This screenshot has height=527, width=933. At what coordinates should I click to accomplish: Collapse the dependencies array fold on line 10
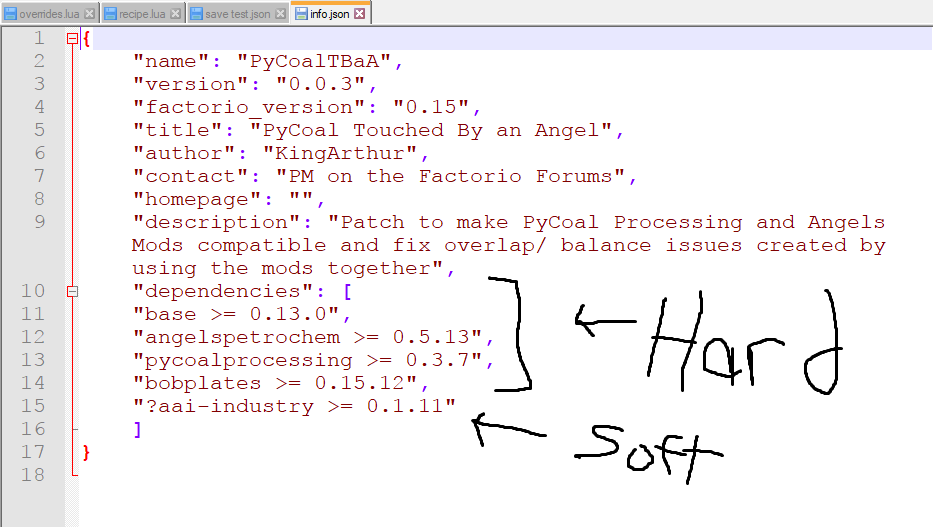[72, 291]
